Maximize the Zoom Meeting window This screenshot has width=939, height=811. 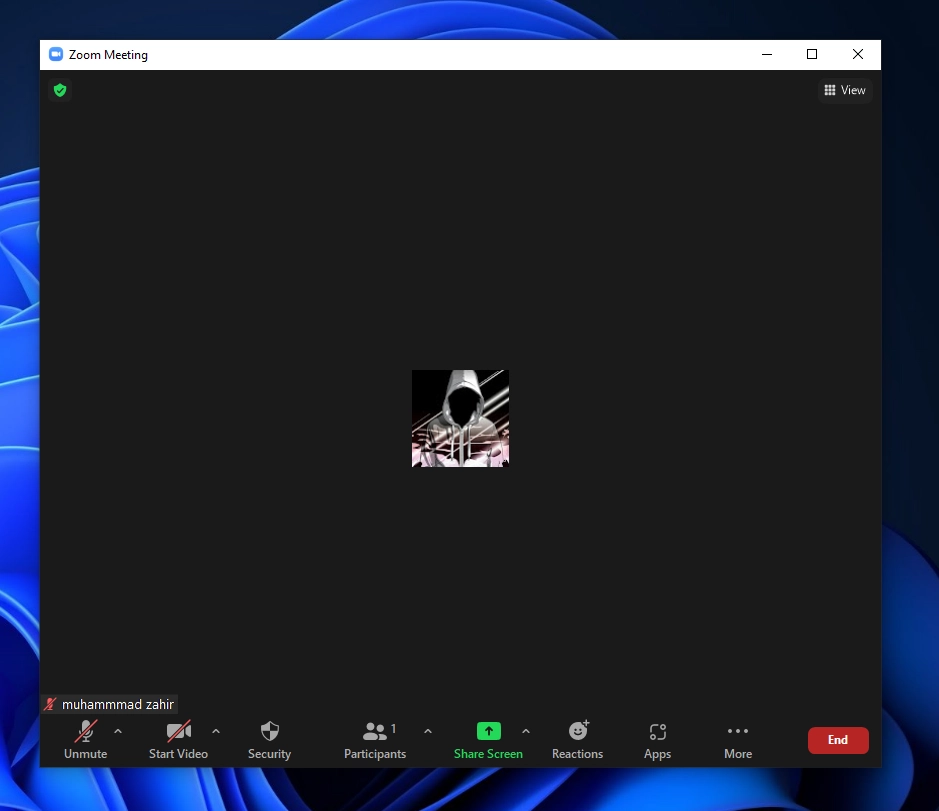(812, 54)
